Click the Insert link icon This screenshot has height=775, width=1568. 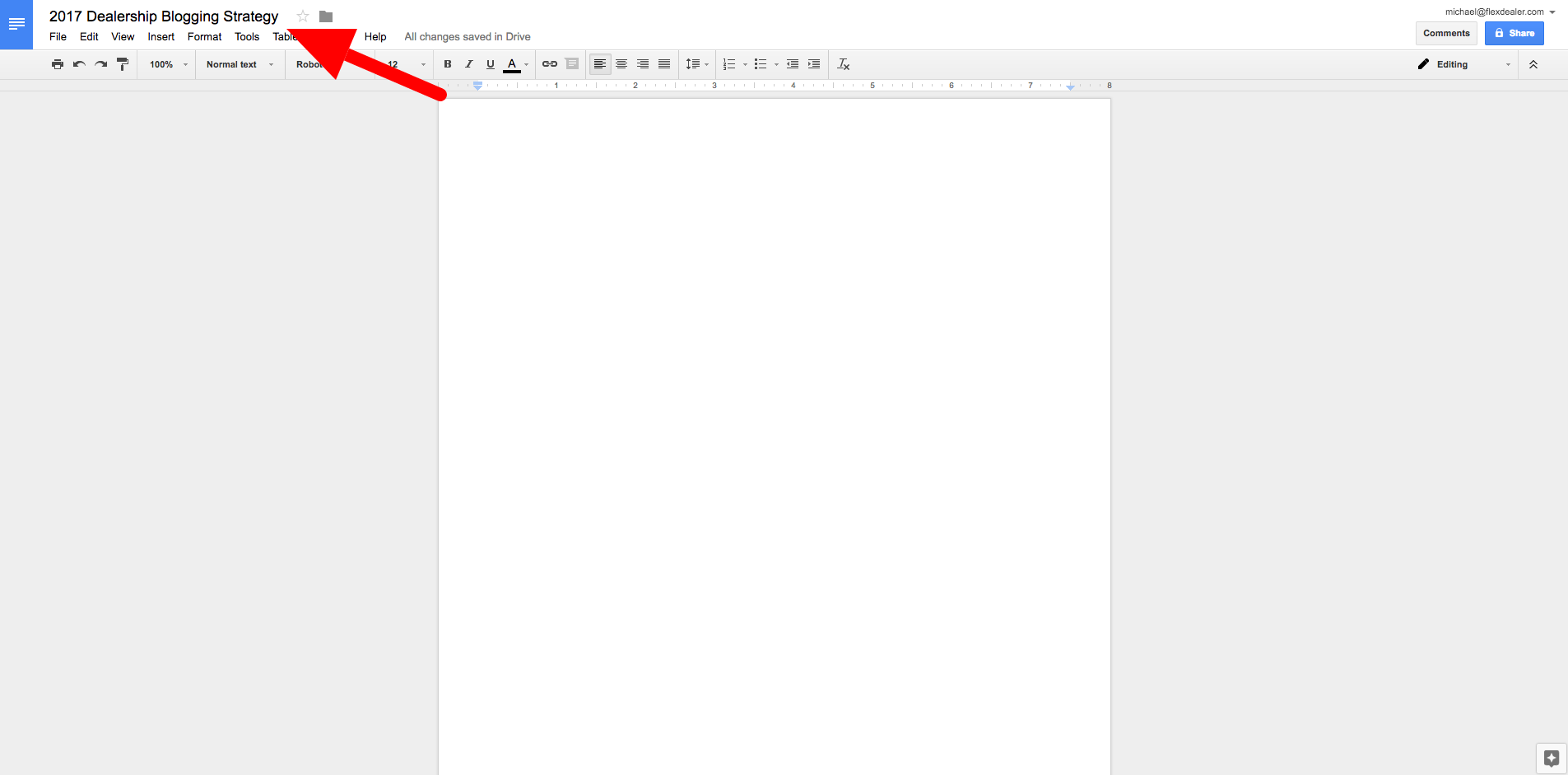550,64
